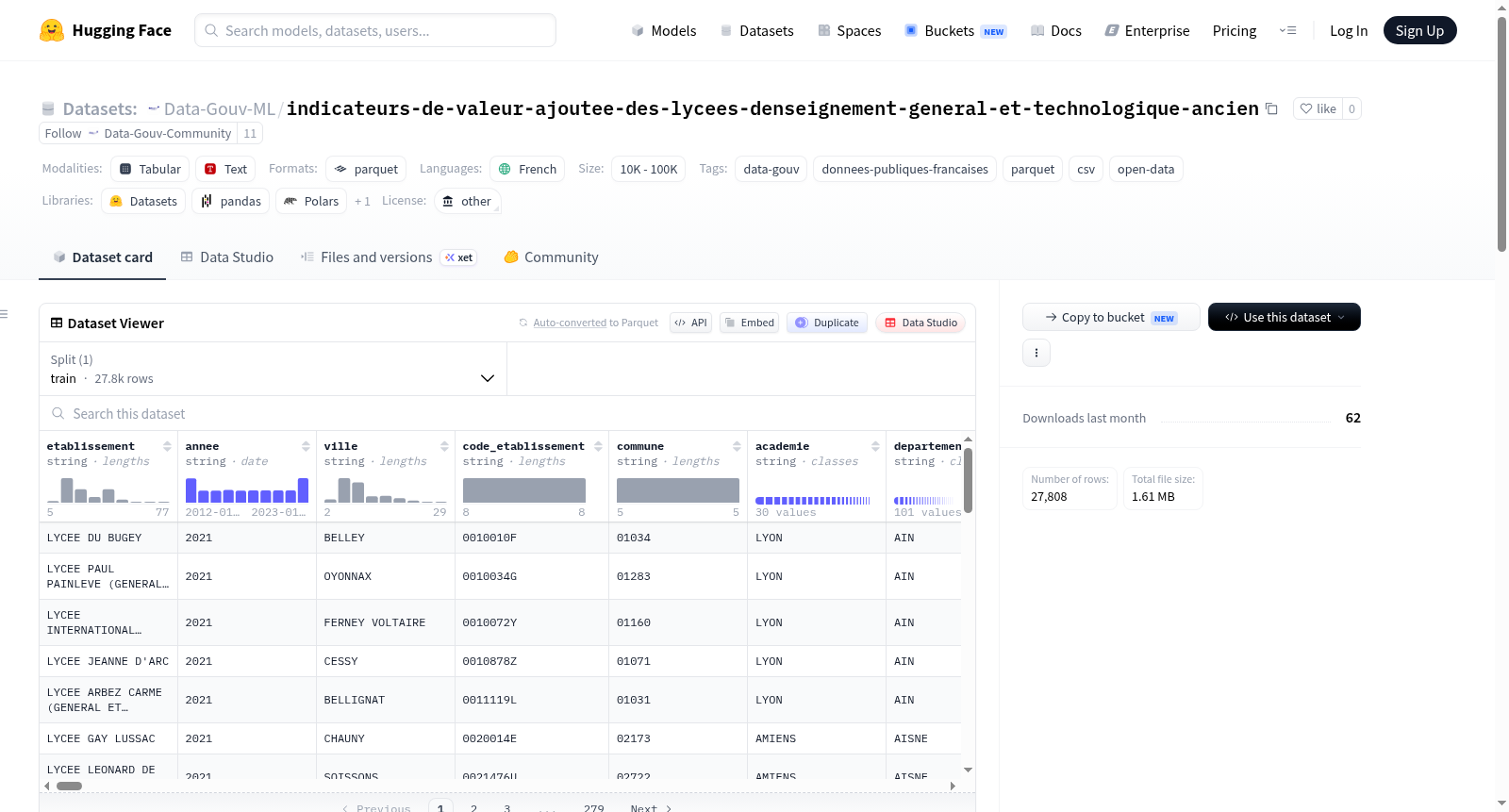1509x812 pixels.
Task: Sort the etablissement column via its arrows icon
Action: [167, 446]
